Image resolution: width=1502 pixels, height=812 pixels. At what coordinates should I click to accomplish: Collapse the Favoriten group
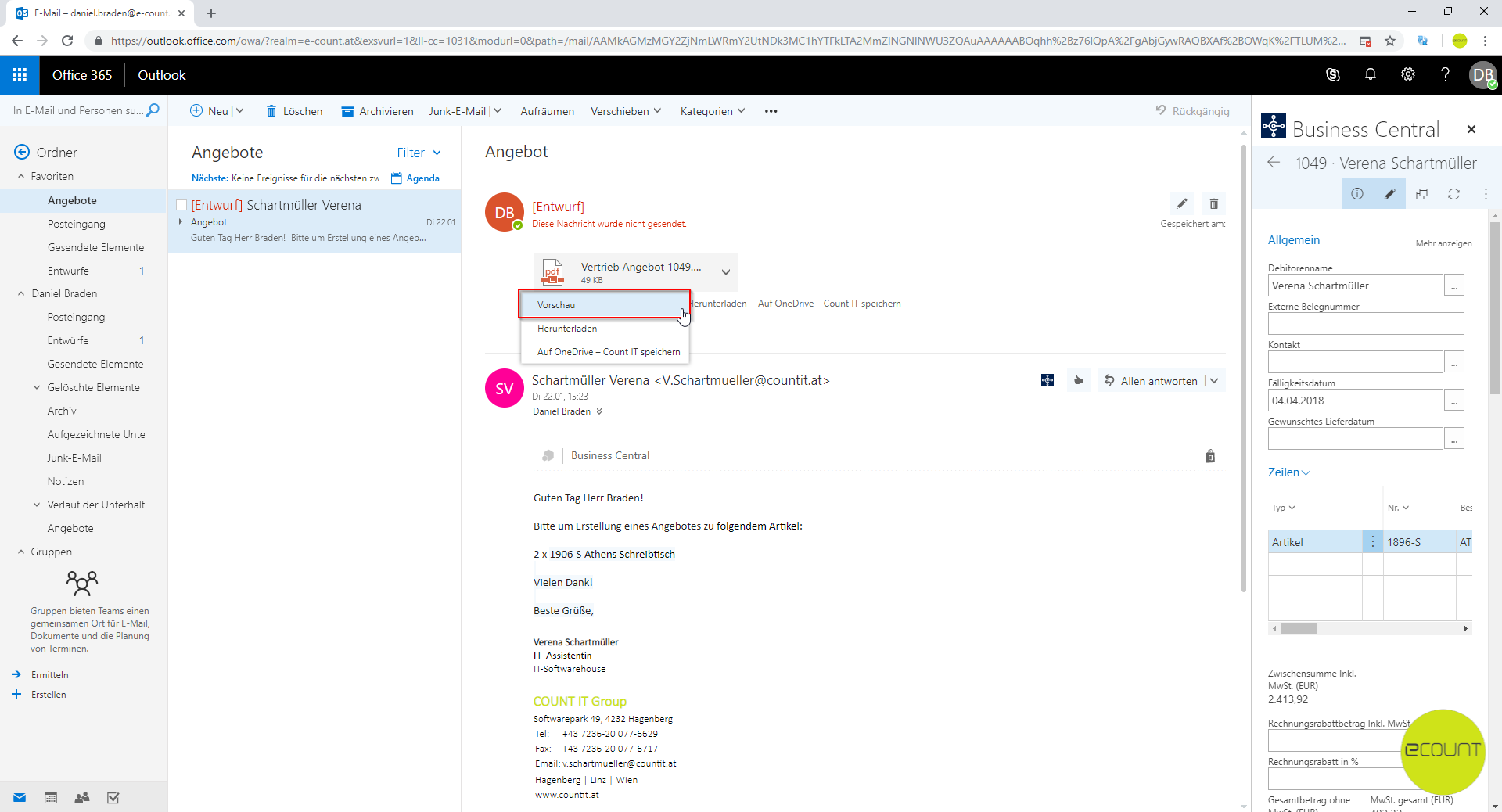(x=21, y=176)
